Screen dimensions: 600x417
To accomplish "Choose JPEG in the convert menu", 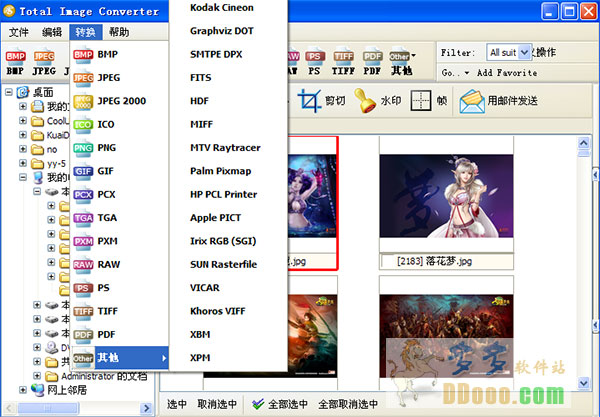I will point(119,78).
